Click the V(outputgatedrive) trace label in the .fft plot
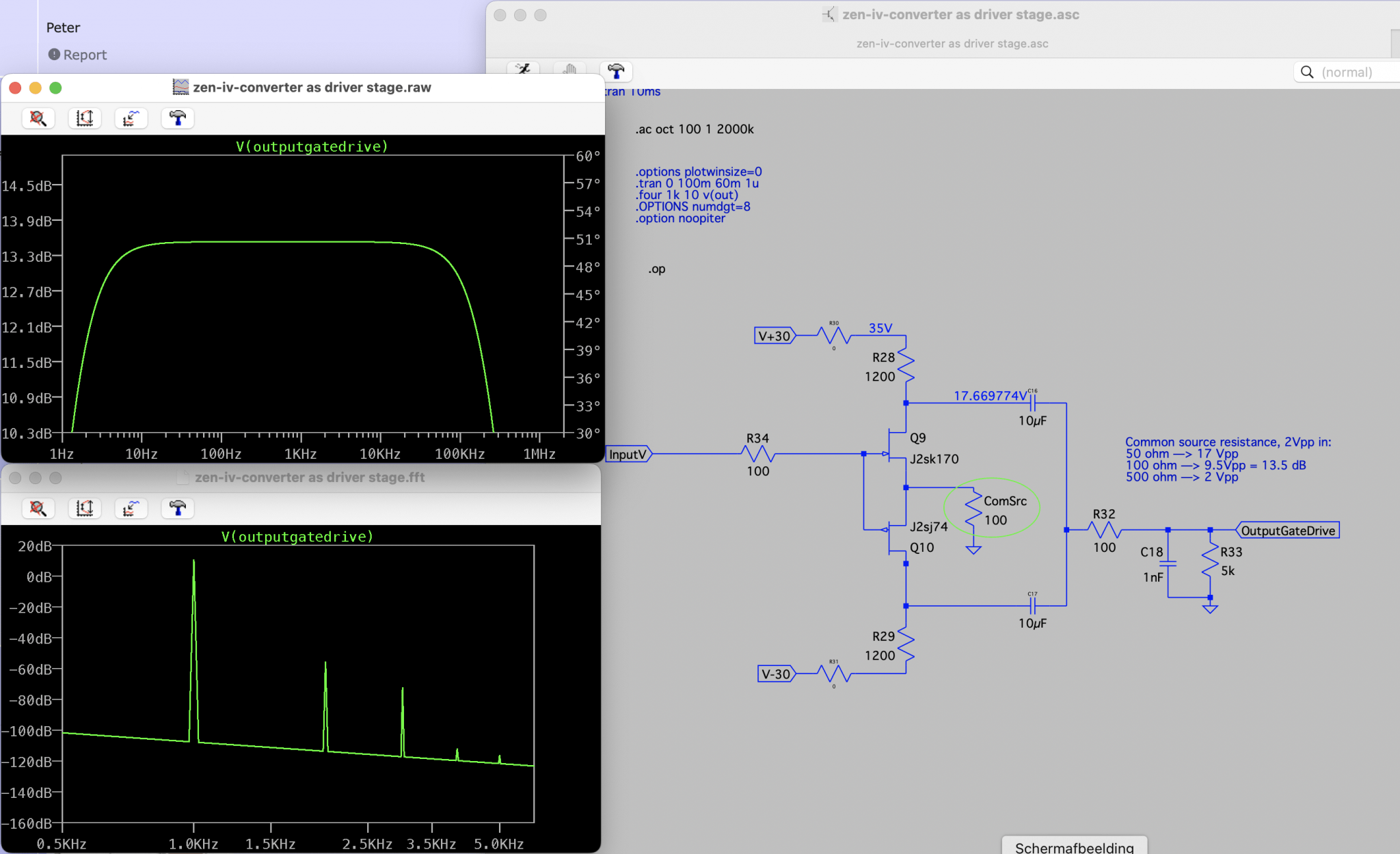The width and height of the screenshot is (1400, 854). click(x=297, y=537)
